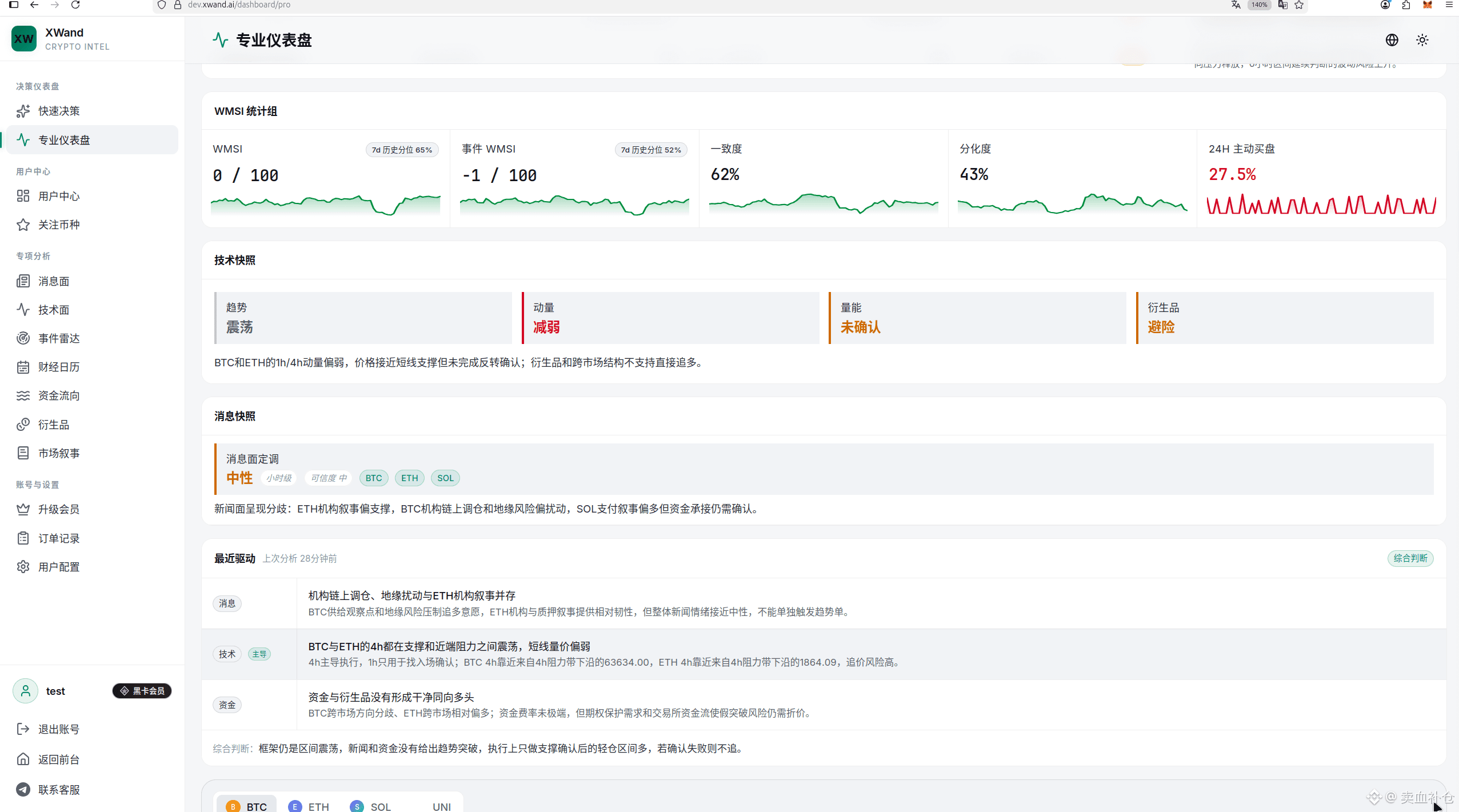
Task: Click the browser 140% zoom indicator
Action: pos(1259,5)
